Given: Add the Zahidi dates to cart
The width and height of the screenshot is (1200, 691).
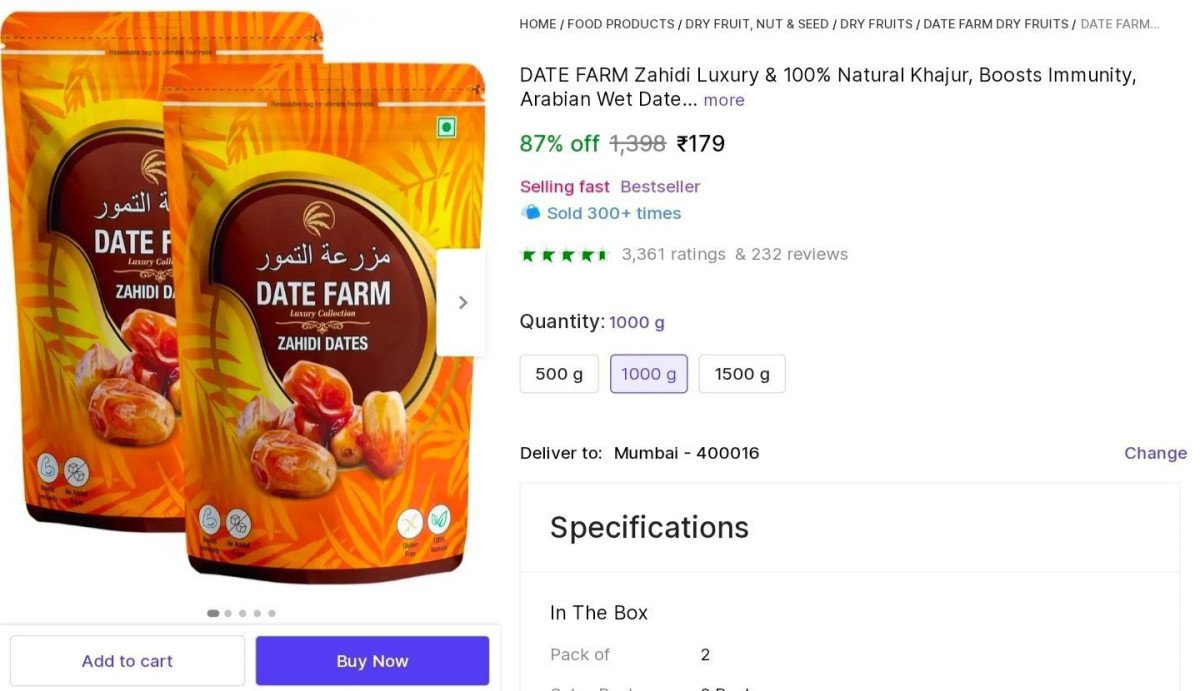Looking at the screenshot, I should pyautogui.click(x=127, y=660).
